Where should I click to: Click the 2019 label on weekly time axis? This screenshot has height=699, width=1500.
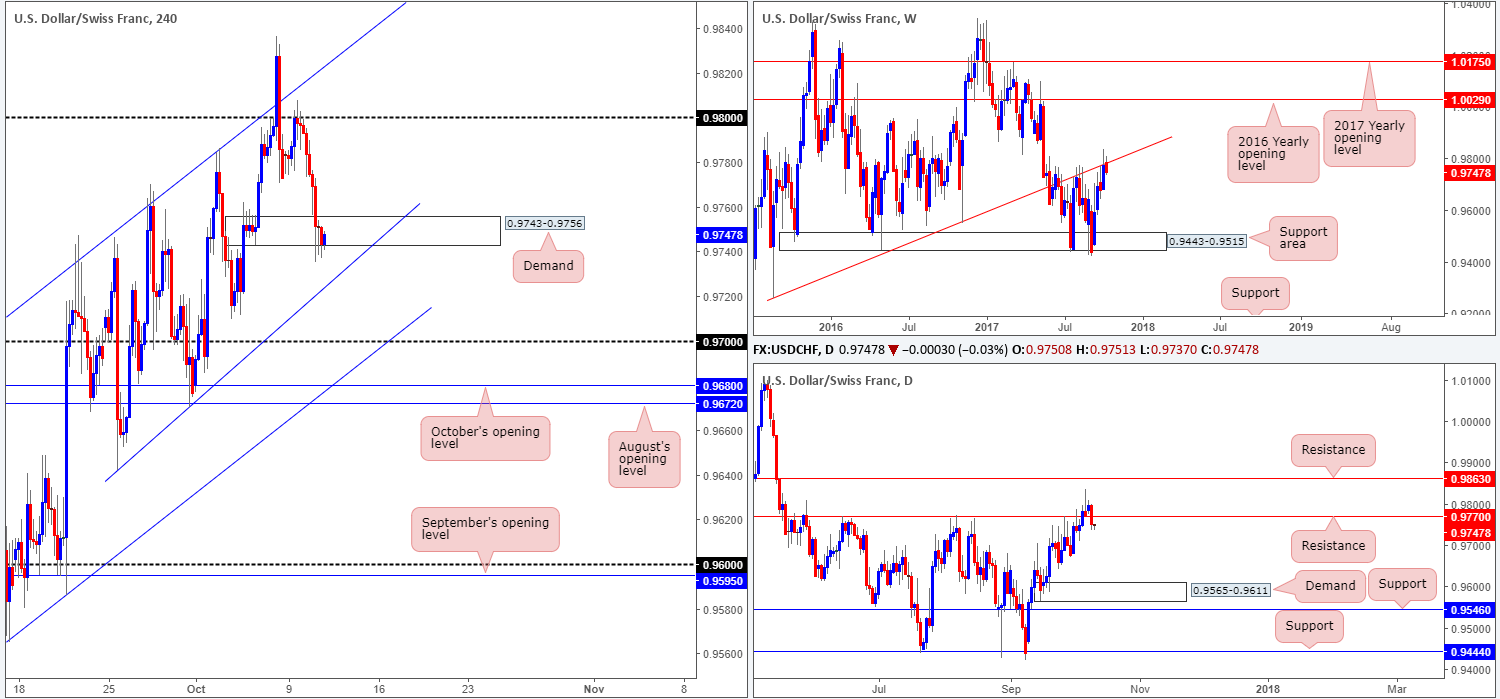(x=1300, y=327)
